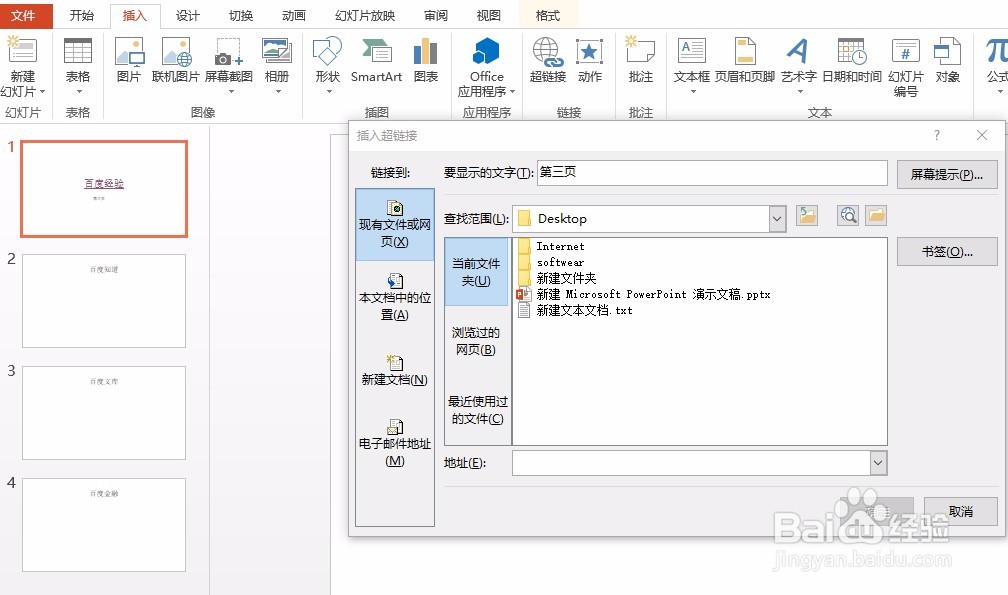This screenshot has width=1008, height=595.
Task: Click the Browse for File folder icon
Action: pyautogui.click(x=876, y=215)
